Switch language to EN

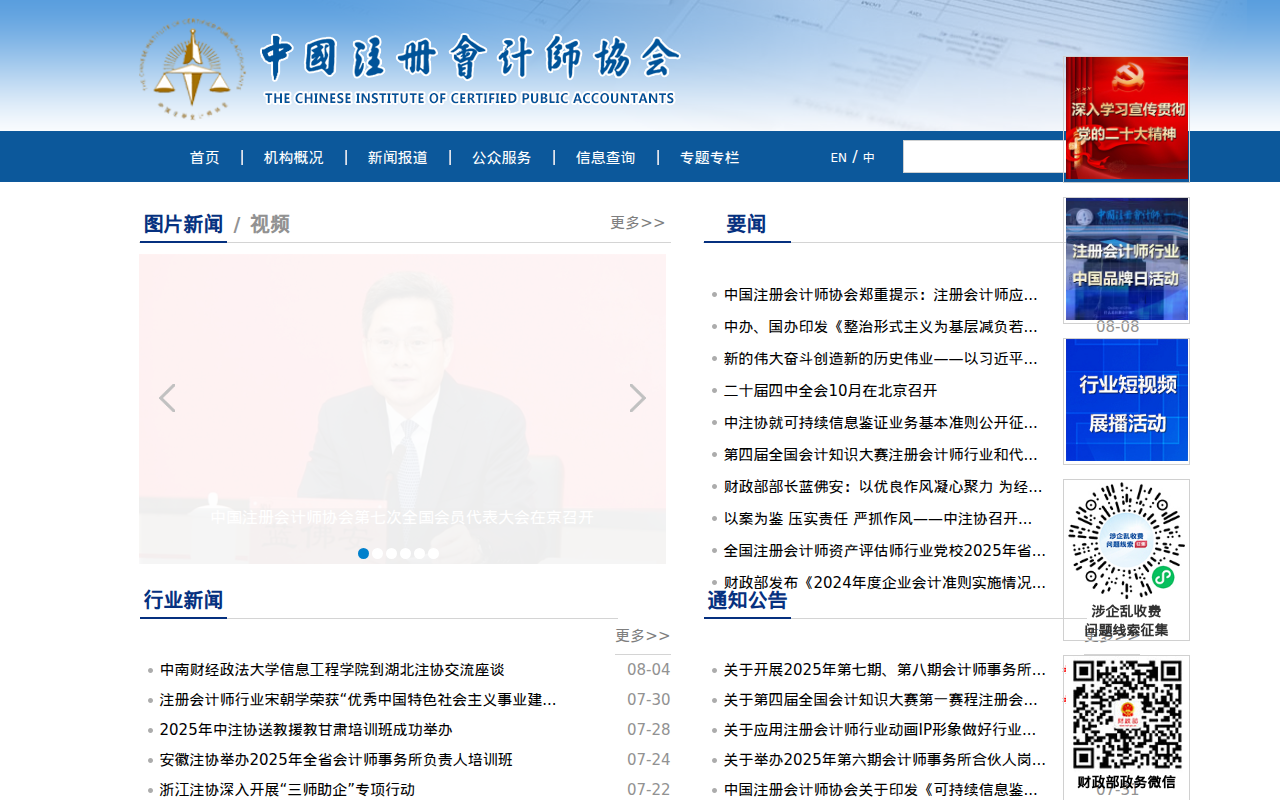pos(839,157)
